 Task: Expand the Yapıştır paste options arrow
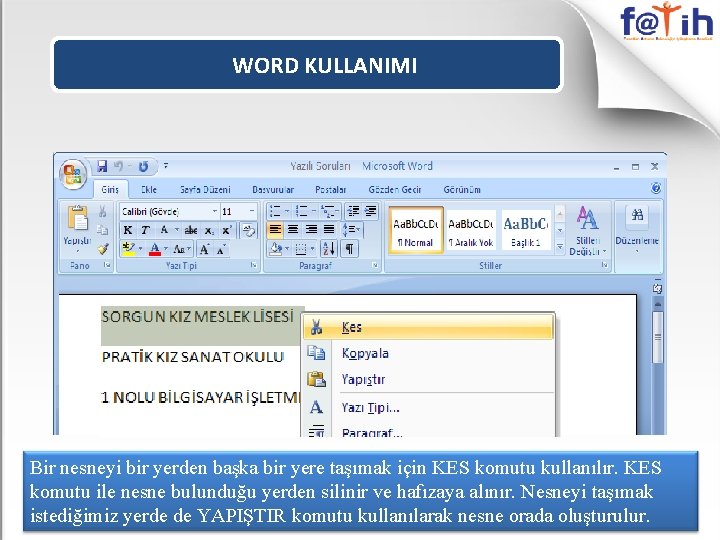click(77, 251)
